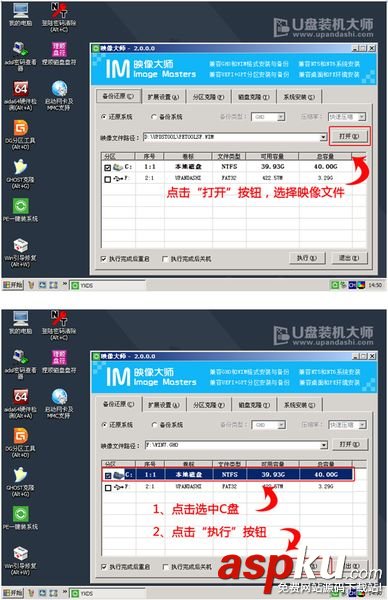
Task: Click NTFS cell in highlighted row of lower window
Action: pos(230,474)
